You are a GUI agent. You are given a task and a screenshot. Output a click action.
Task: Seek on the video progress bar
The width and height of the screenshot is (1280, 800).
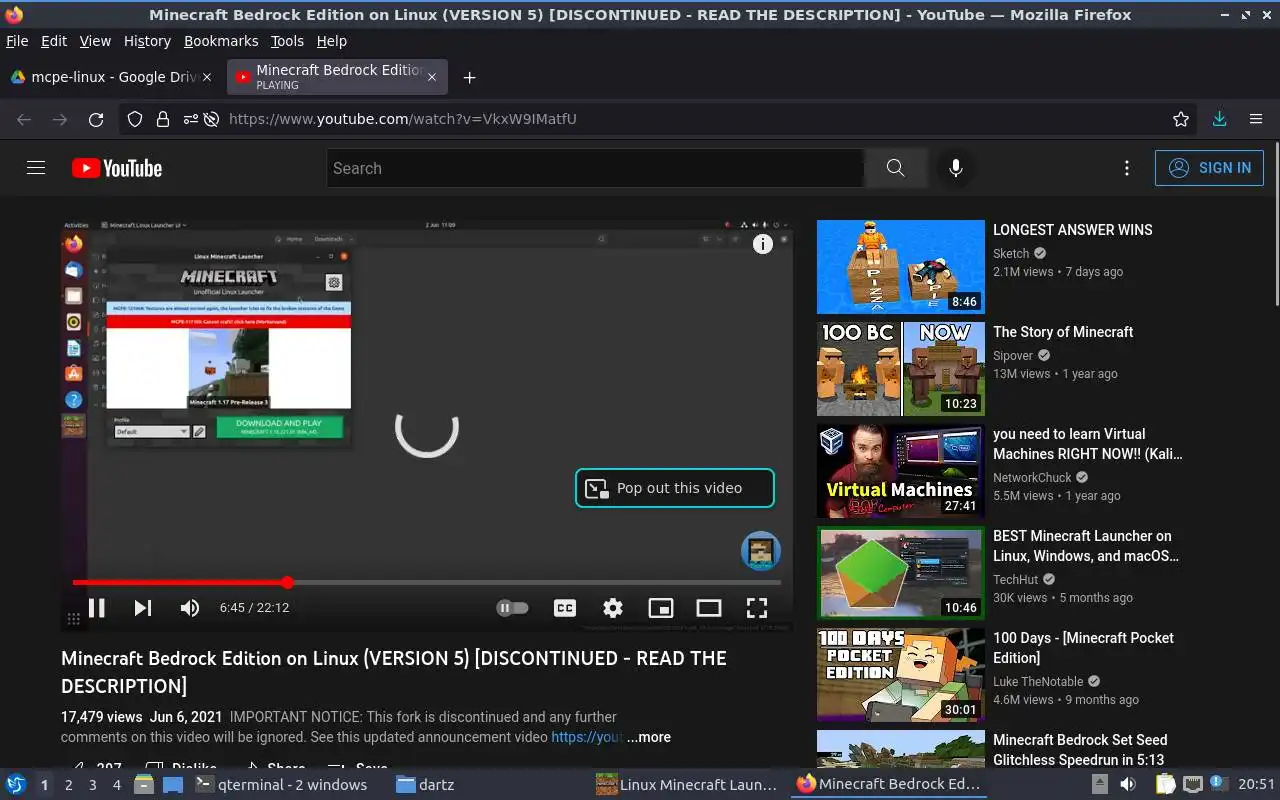tap(427, 582)
